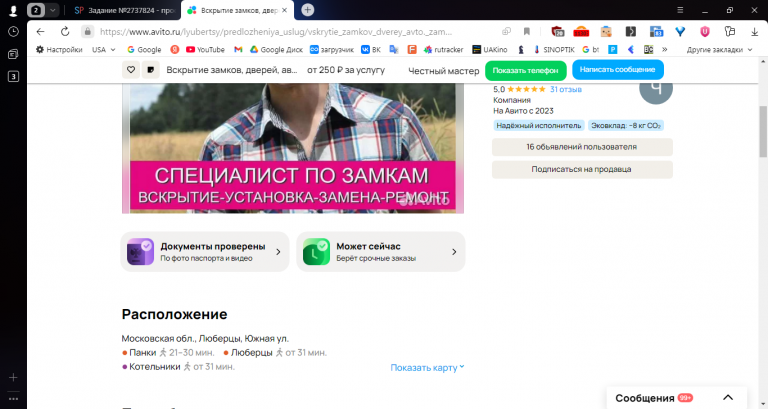
Task: Reload the Avito page
Action: tap(65, 32)
